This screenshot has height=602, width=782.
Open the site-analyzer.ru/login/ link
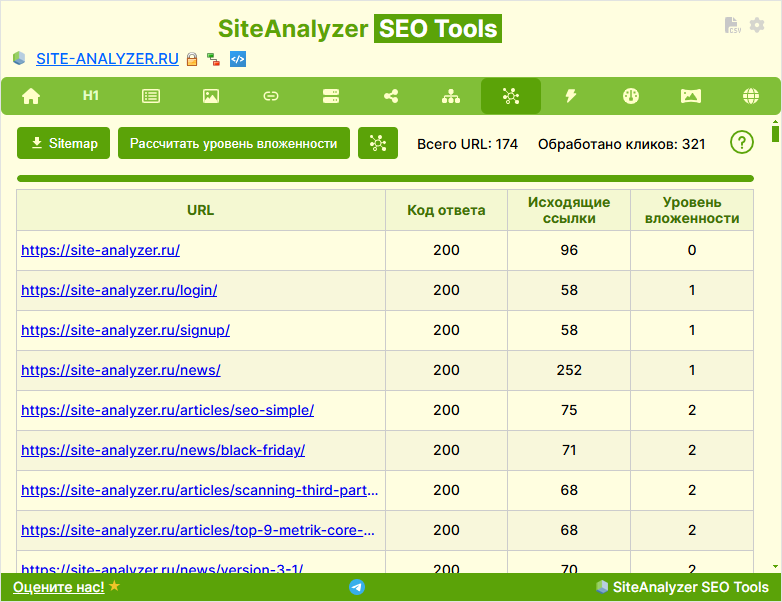(119, 290)
